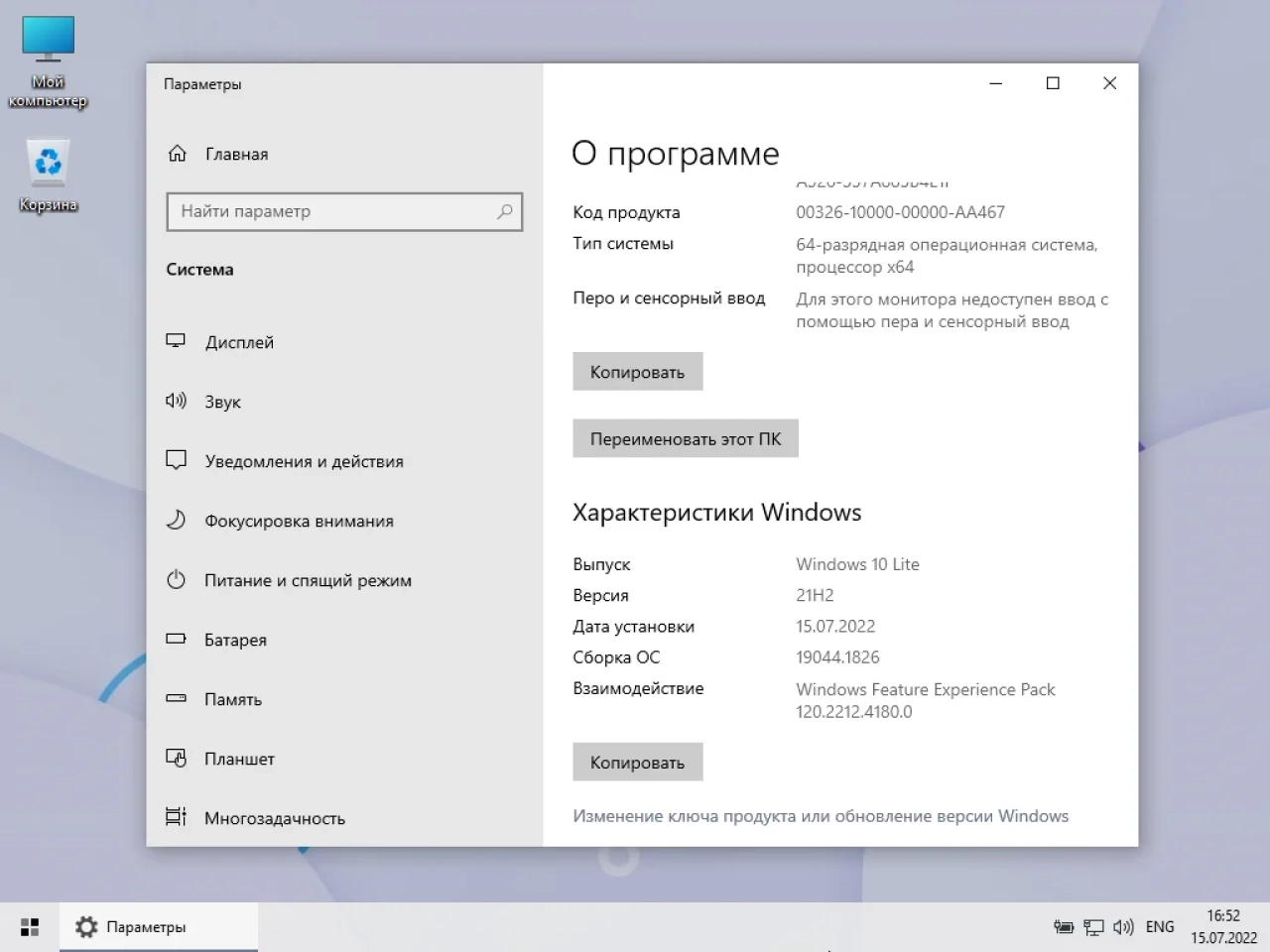Viewport: 1270px width, 952px height.
Task: Select product code 00326-10000-00000-AA467
Action: (x=900, y=212)
